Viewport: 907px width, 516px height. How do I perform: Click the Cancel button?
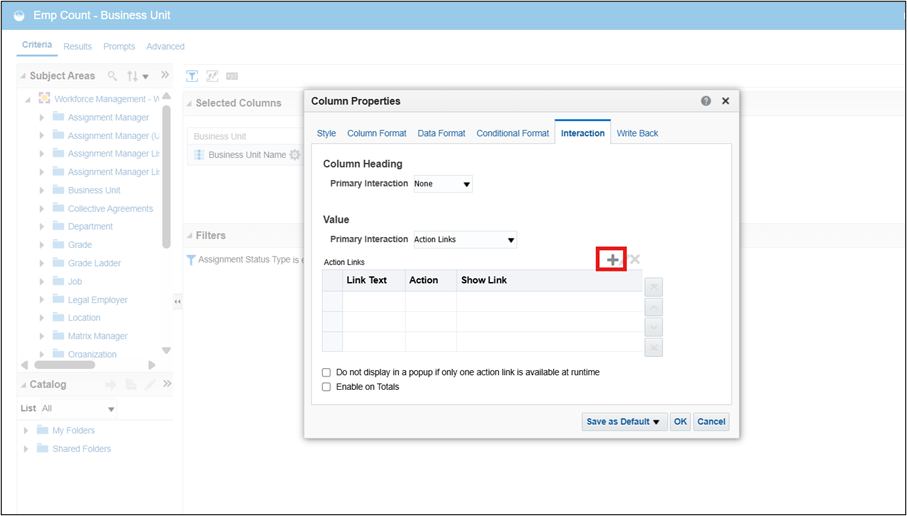(x=711, y=422)
